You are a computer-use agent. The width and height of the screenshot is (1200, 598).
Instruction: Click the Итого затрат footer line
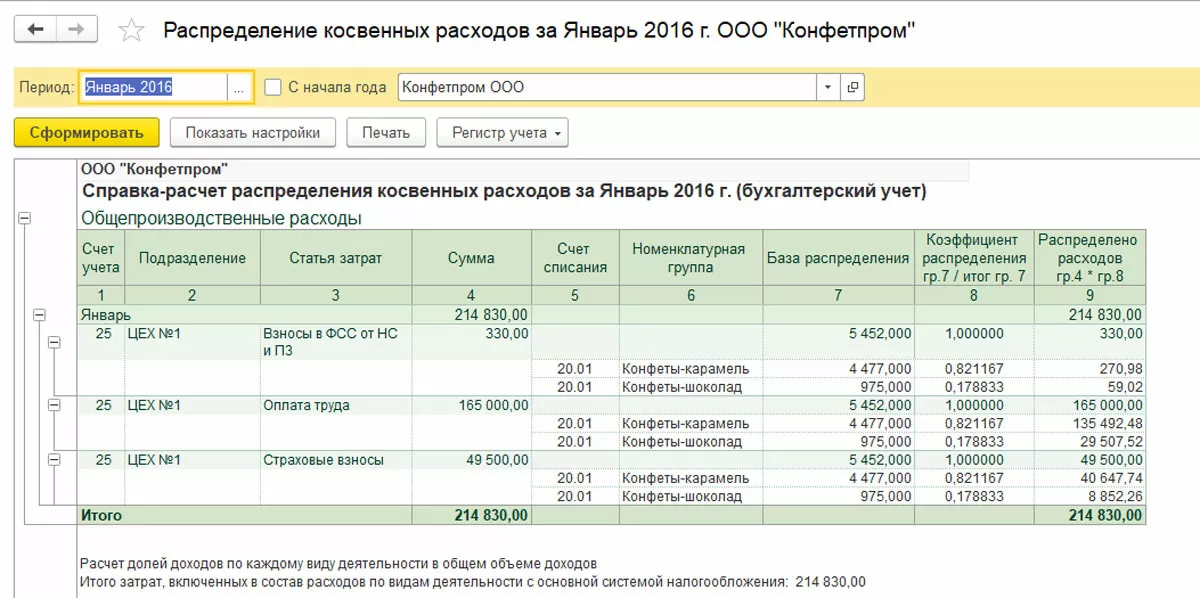click(472, 581)
